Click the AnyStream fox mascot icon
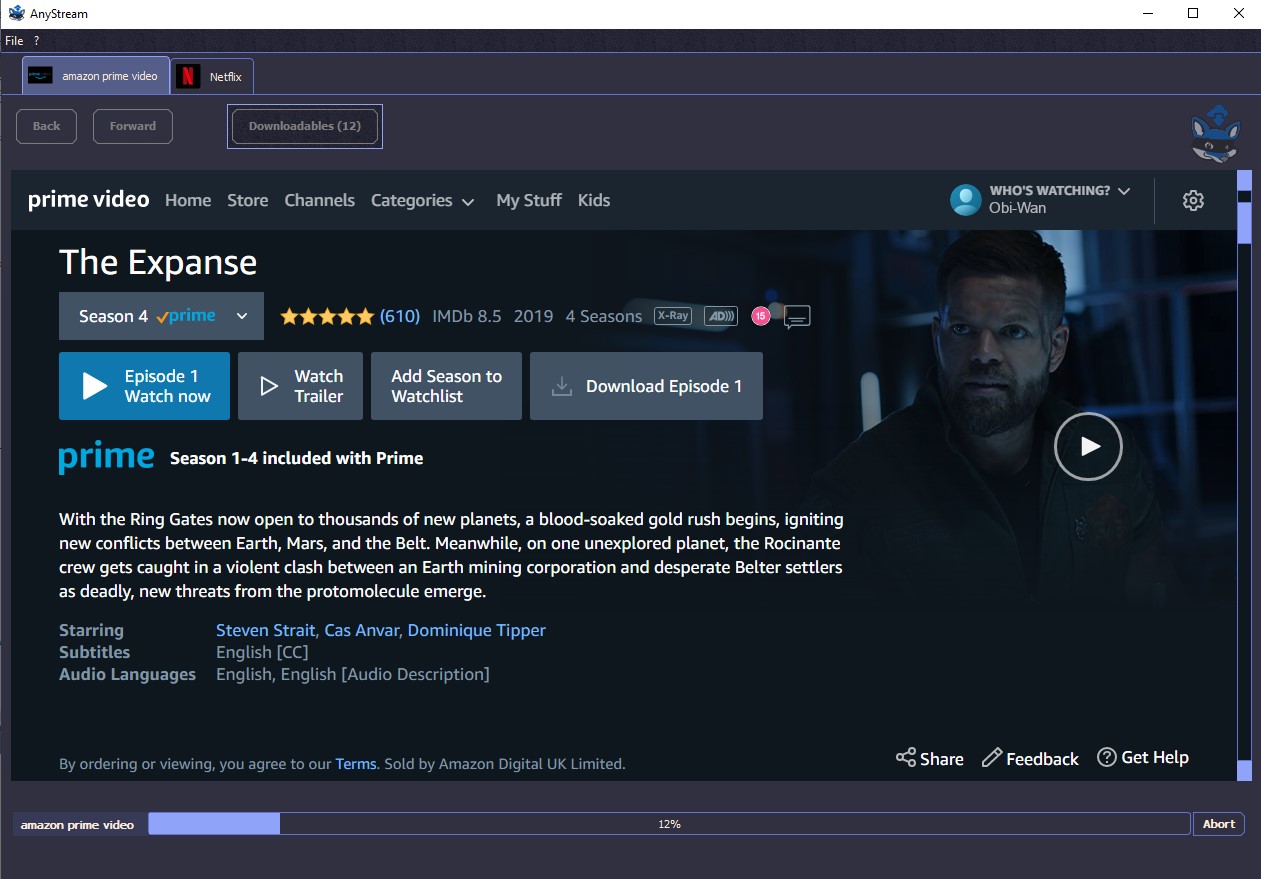This screenshot has height=879, width=1261. pos(1215,132)
